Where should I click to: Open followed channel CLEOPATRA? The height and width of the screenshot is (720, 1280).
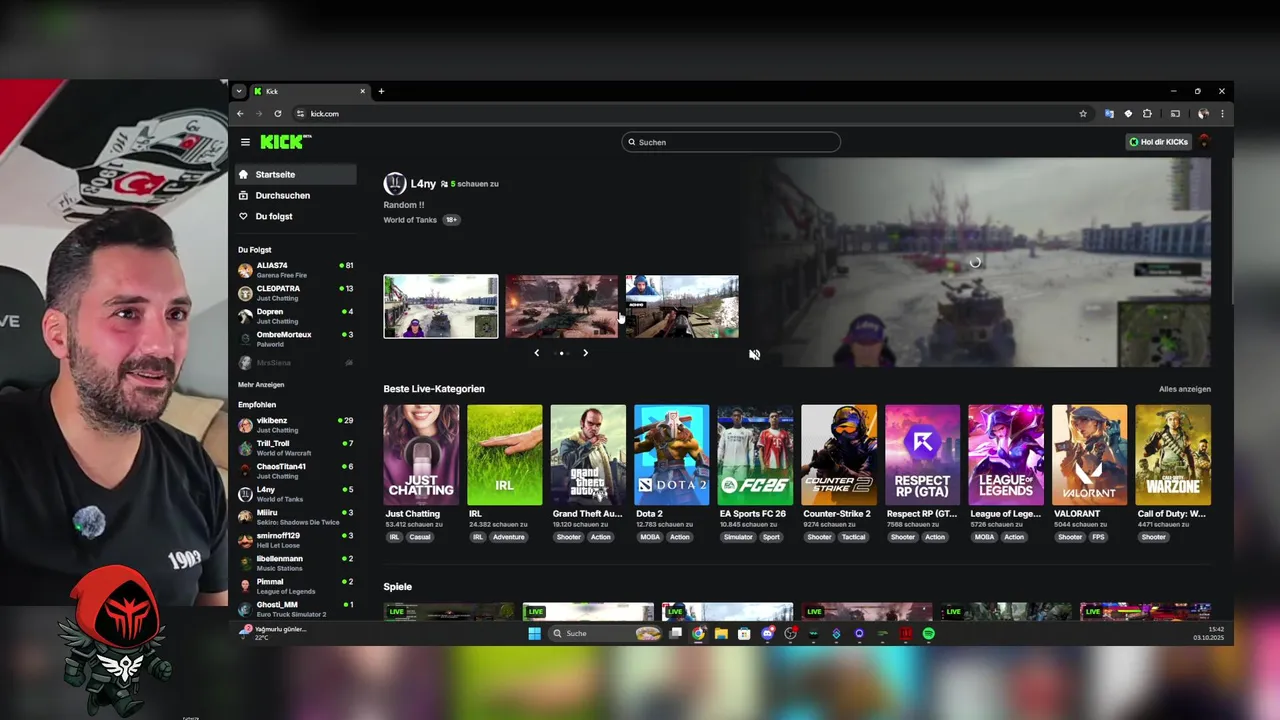click(295, 293)
